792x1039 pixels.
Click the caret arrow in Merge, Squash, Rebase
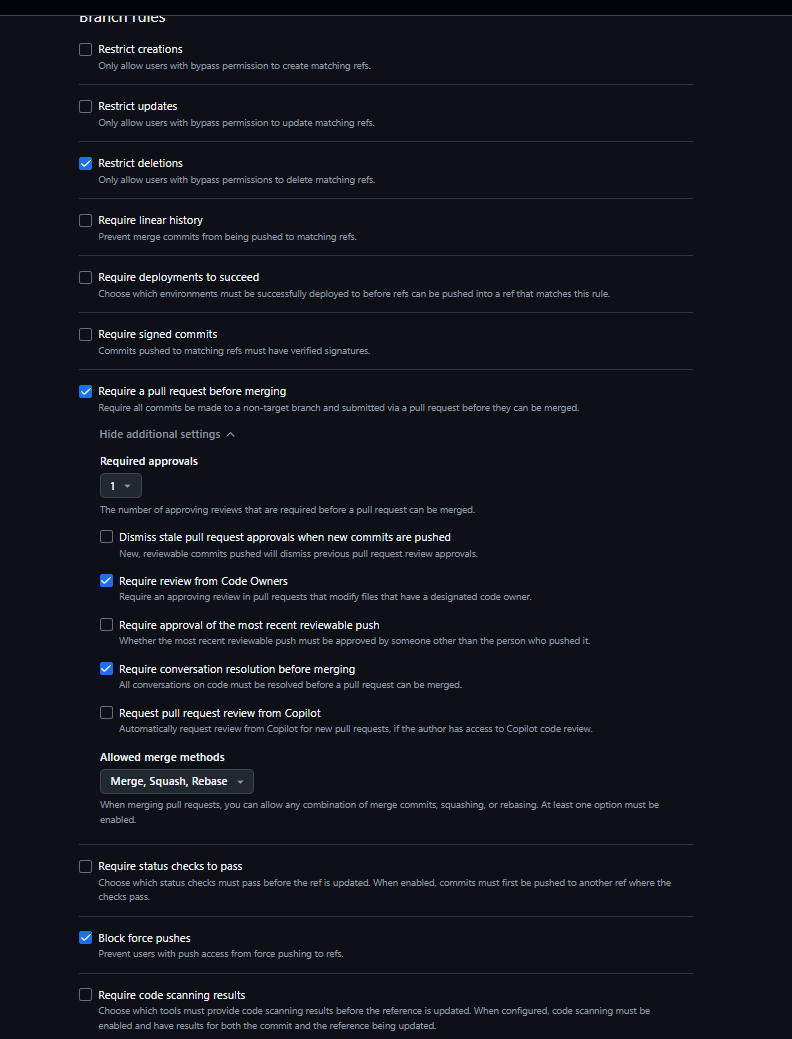(241, 783)
